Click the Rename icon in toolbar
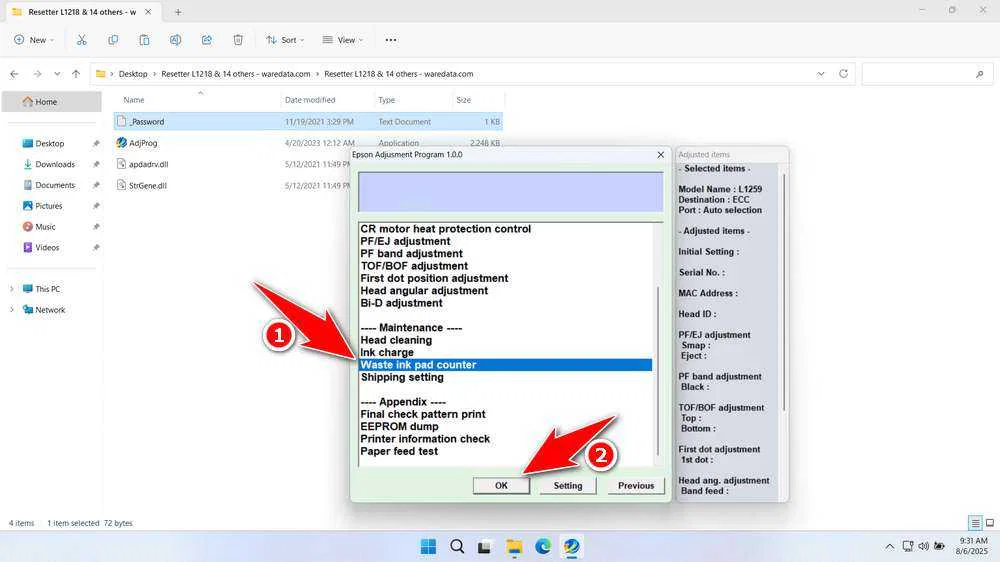 coord(175,40)
